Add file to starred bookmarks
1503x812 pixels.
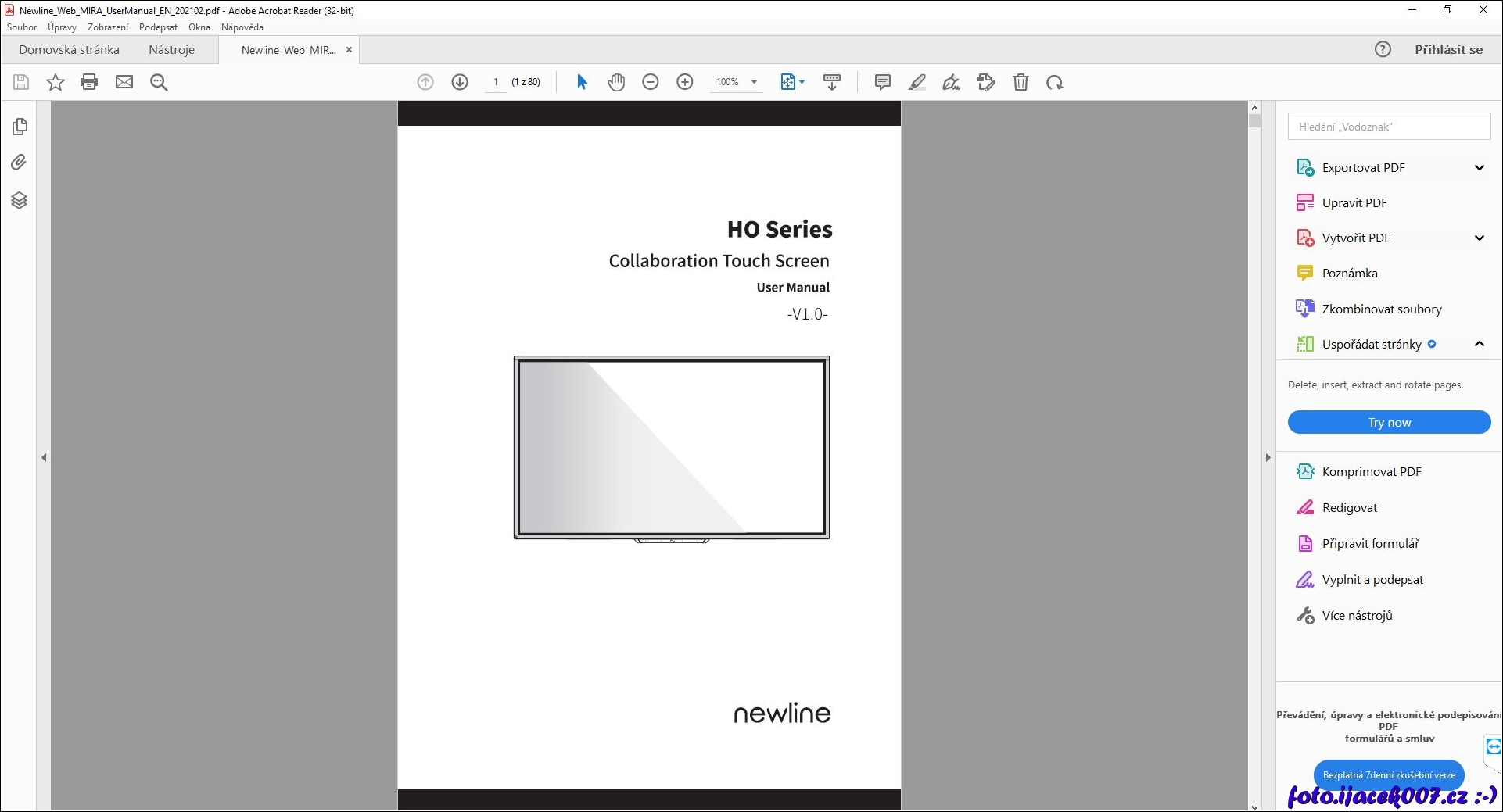click(x=55, y=82)
